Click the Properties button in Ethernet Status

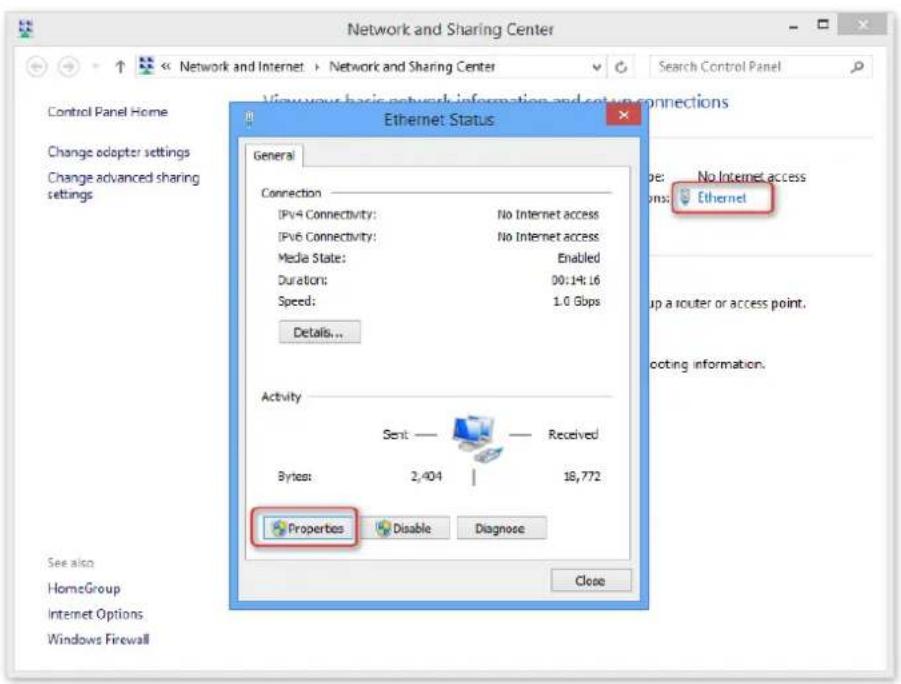[307, 528]
